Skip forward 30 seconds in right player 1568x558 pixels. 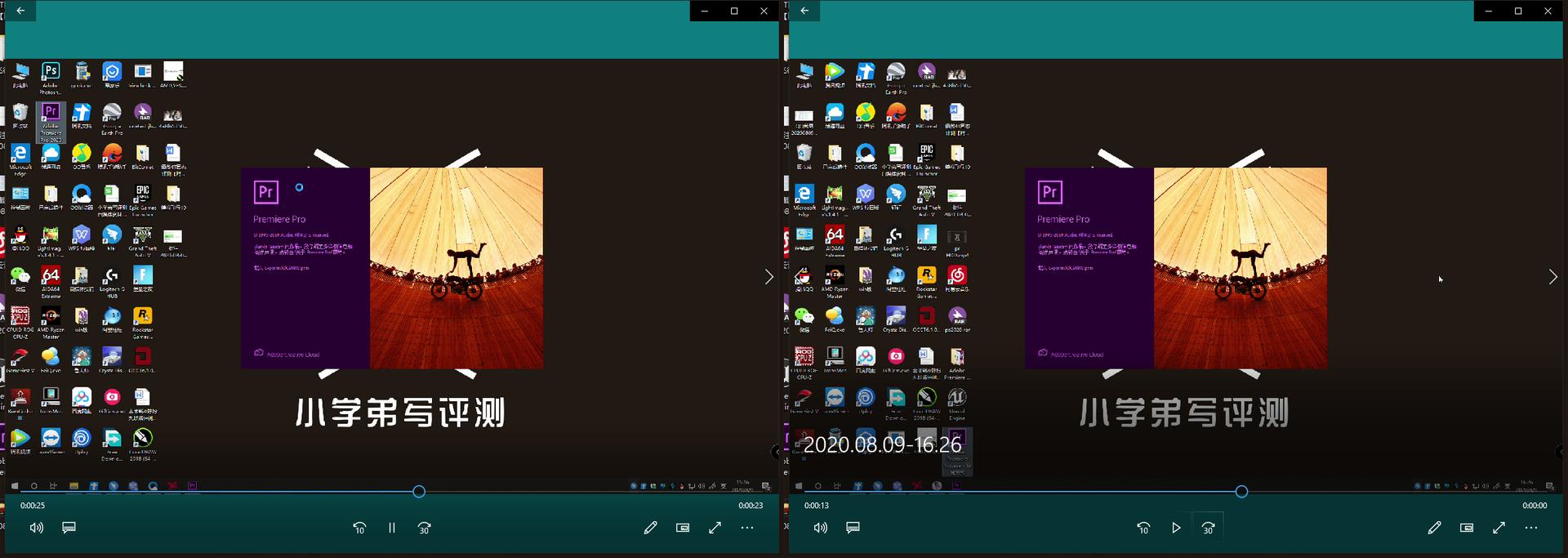1208,528
